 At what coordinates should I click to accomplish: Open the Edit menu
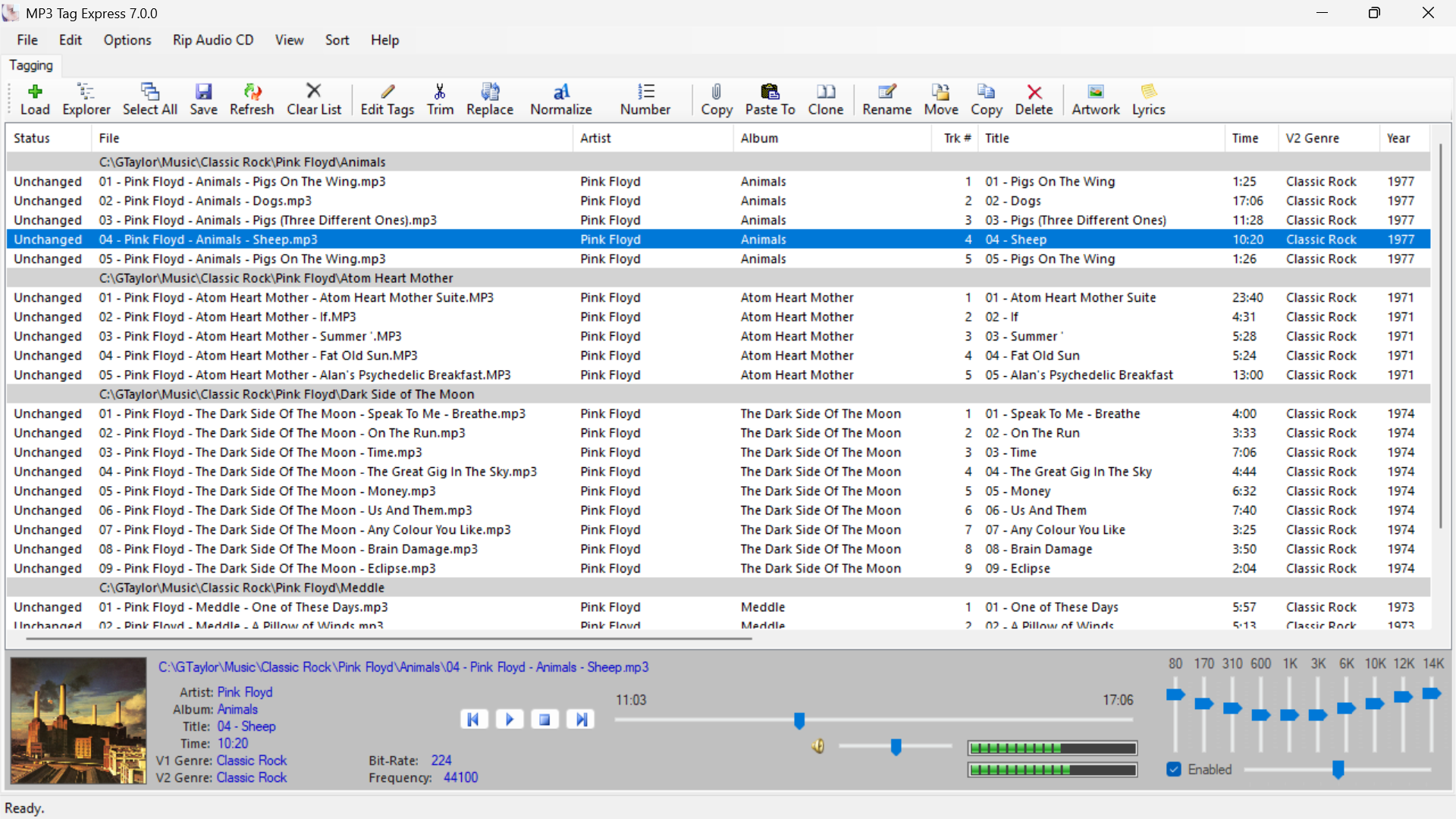(x=71, y=40)
